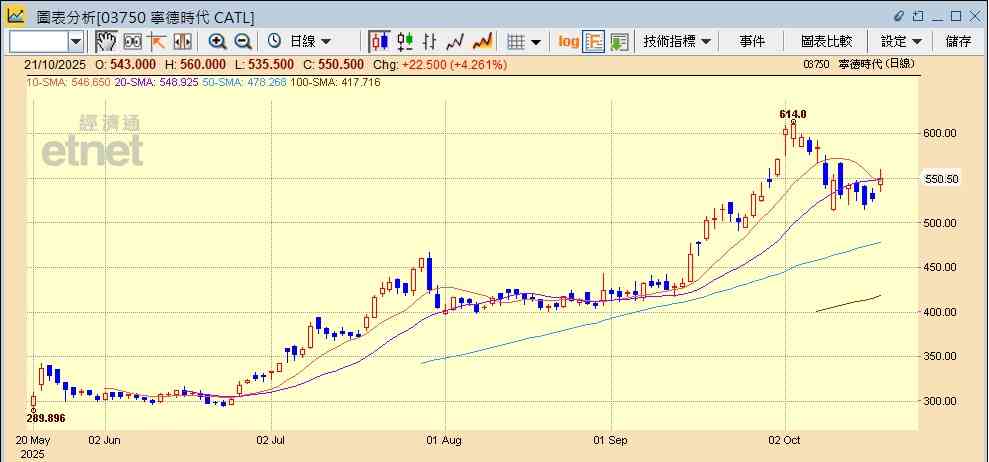
Task: Click the zoom in magnifier icon
Action: [217, 41]
